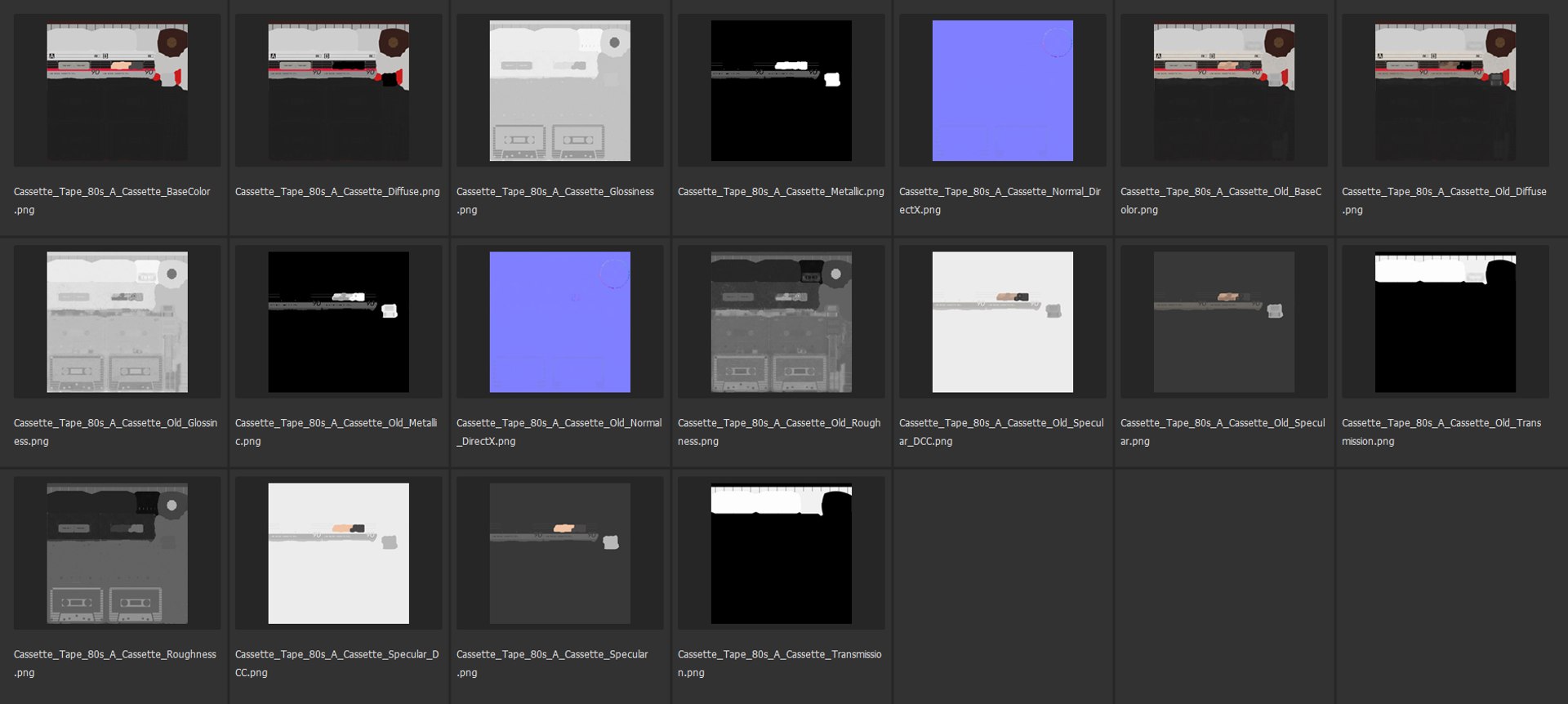Click the Cassette_Tape_80s_A_Cassette_Old_BaseColor.png filename

(x=1221, y=201)
